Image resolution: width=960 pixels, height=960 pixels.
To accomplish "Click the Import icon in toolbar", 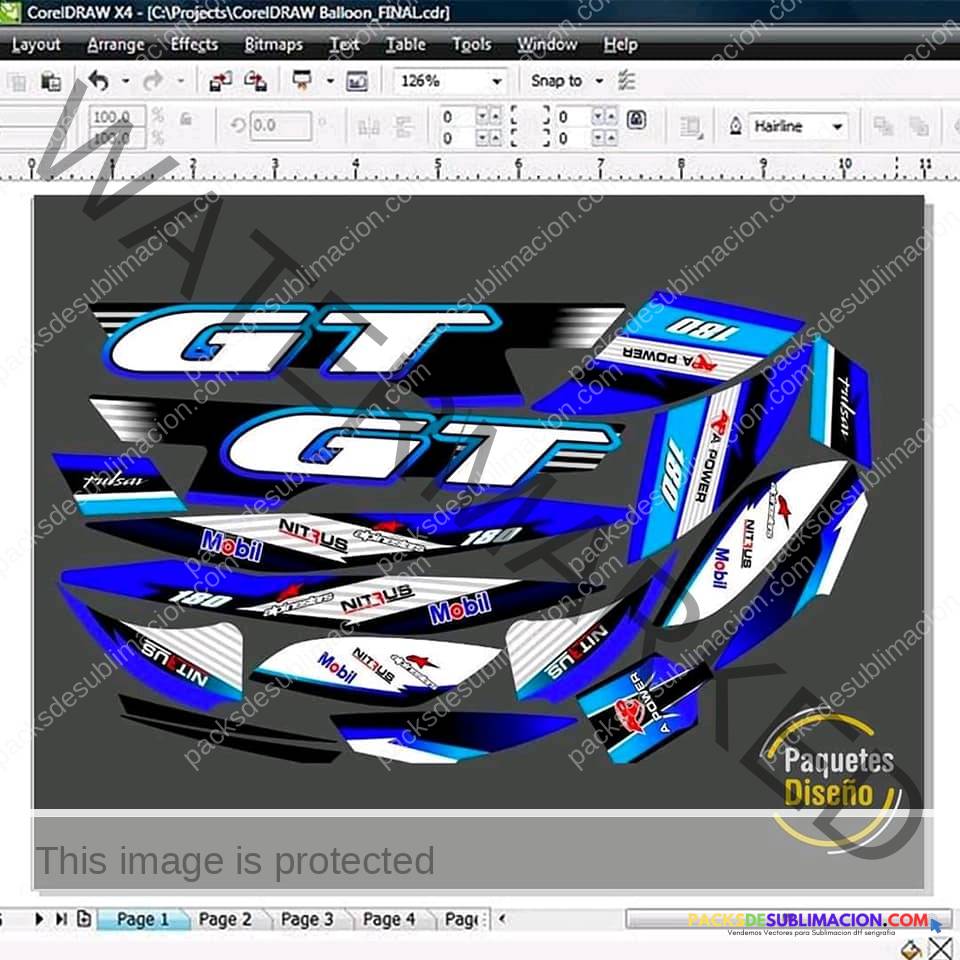I will [220, 81].
